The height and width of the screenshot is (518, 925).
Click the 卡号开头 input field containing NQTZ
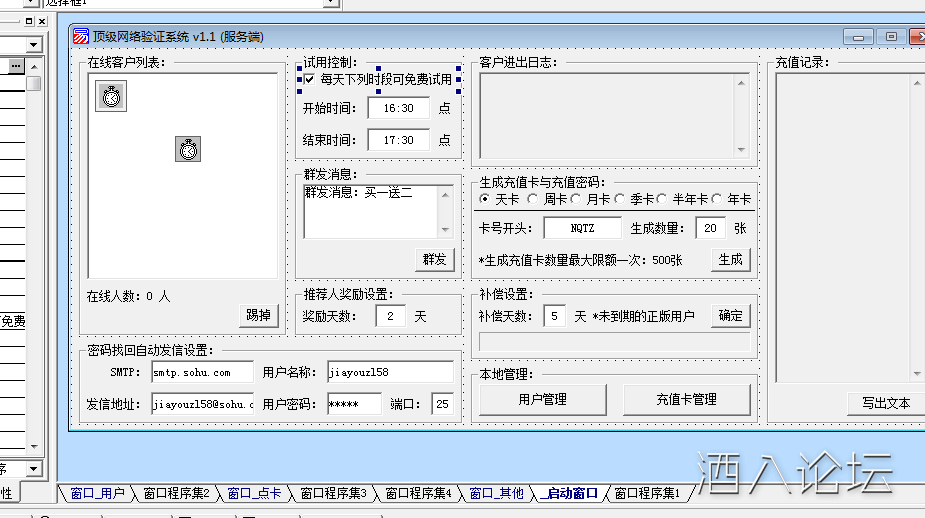[582, 228]
